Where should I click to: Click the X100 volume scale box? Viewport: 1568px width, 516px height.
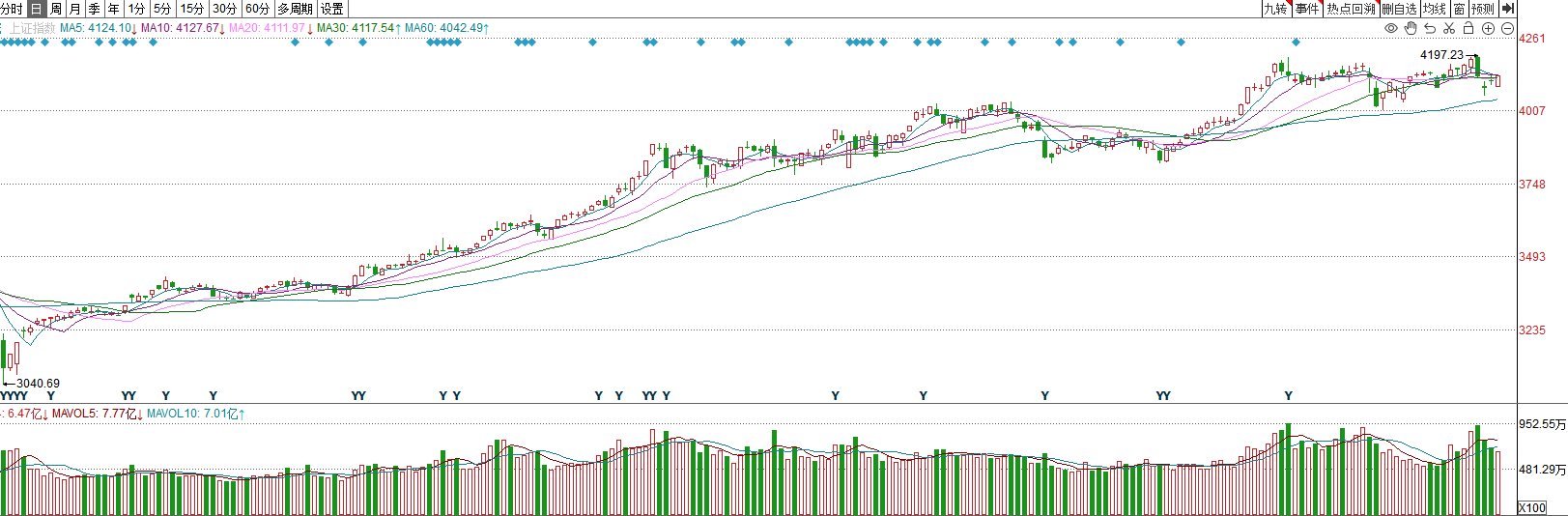click(1532, 507)
